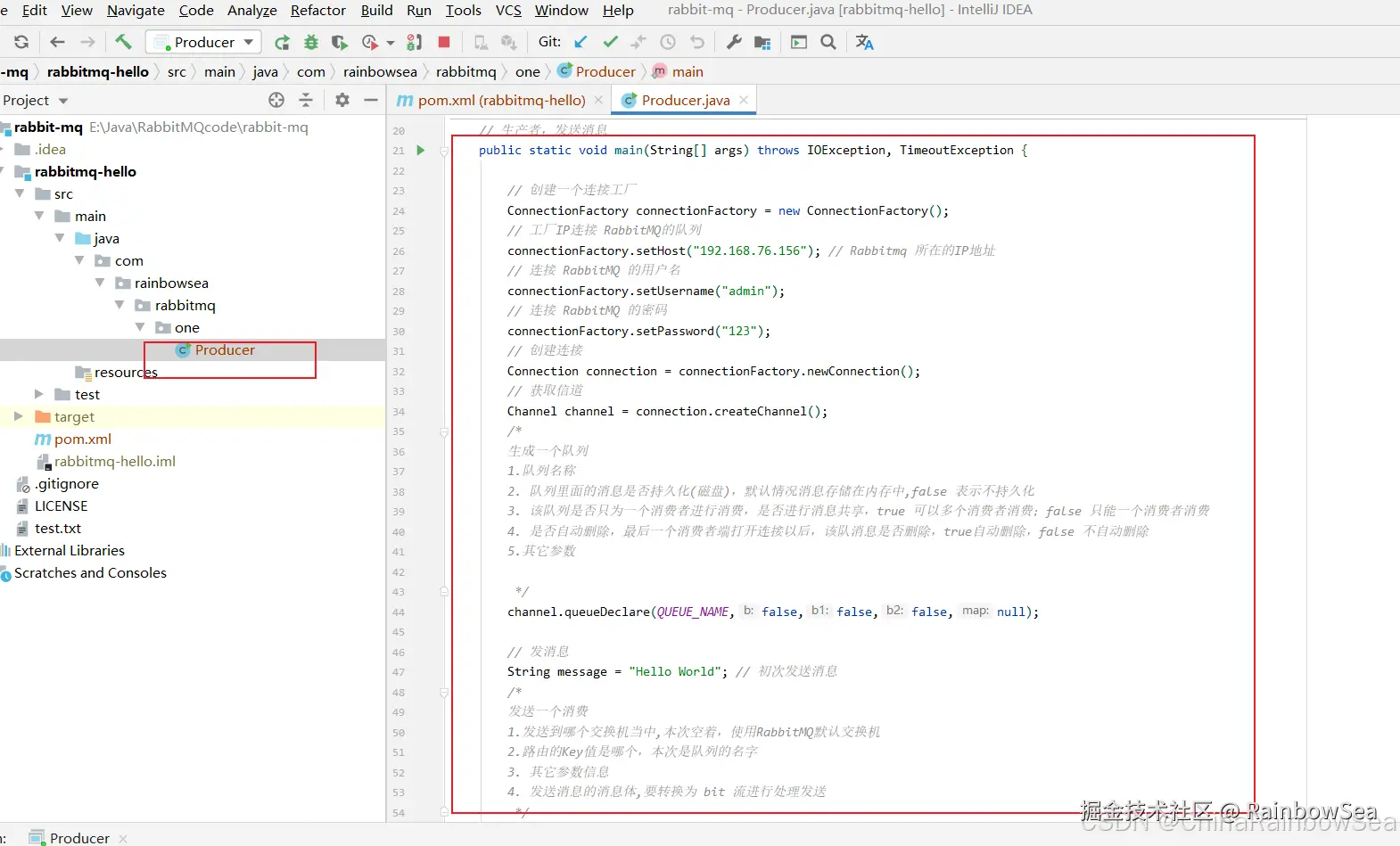Image resolution: width=1400 pixels, height=846 pixels.
Task: Select the LICENSE file in tree
Action: [61, 505]
